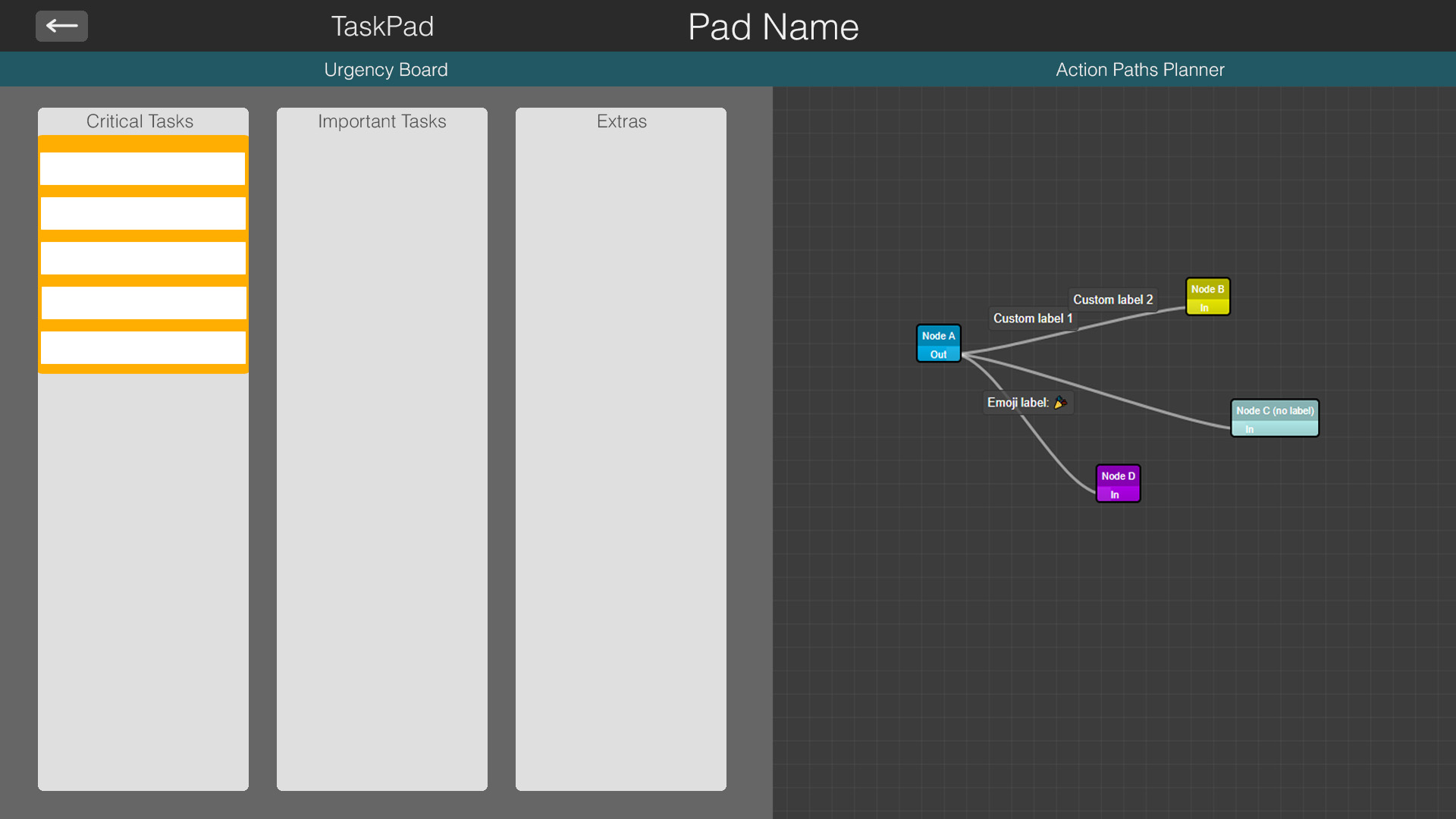Select first white card in Critical Tasks

click(x=143, y=168)
